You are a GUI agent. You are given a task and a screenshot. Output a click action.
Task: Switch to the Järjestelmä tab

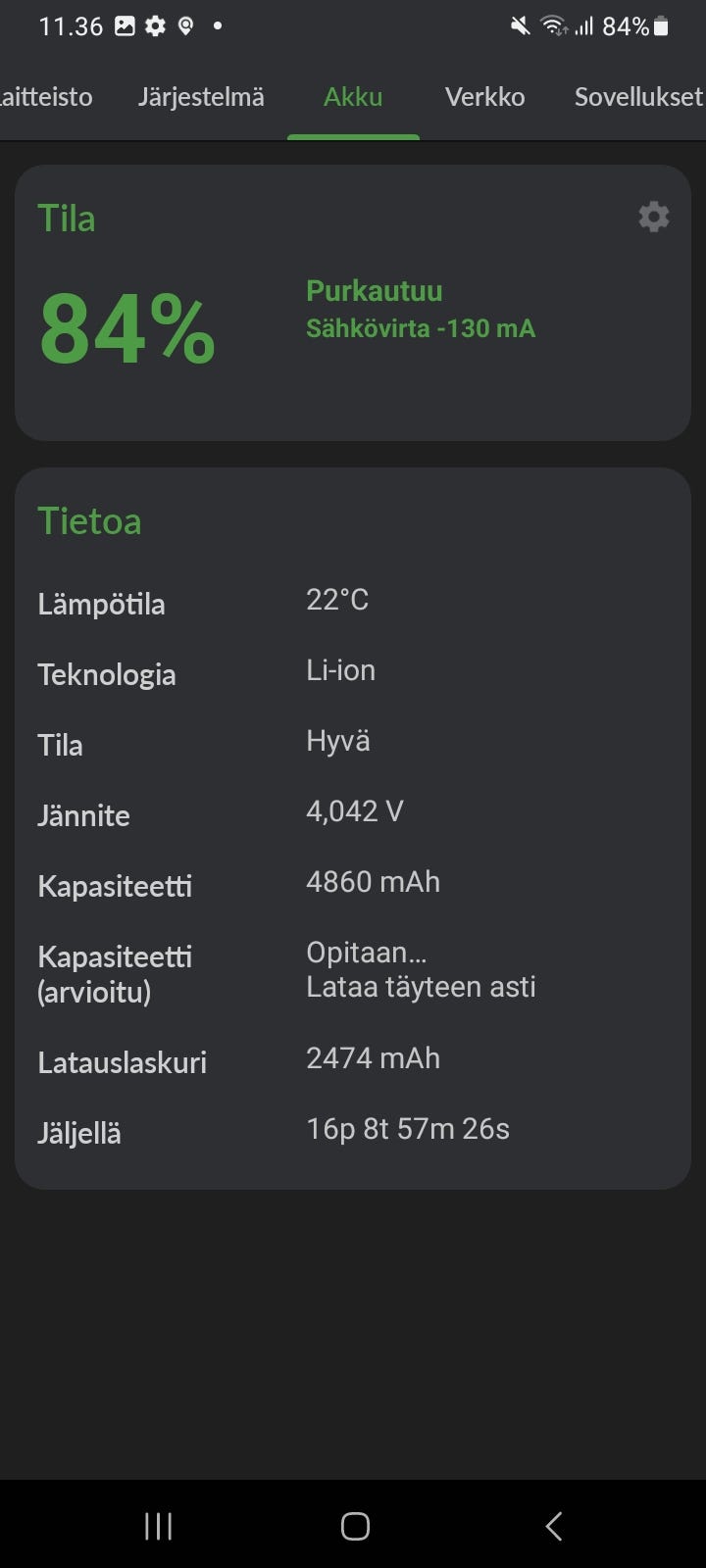coord(201,97)
